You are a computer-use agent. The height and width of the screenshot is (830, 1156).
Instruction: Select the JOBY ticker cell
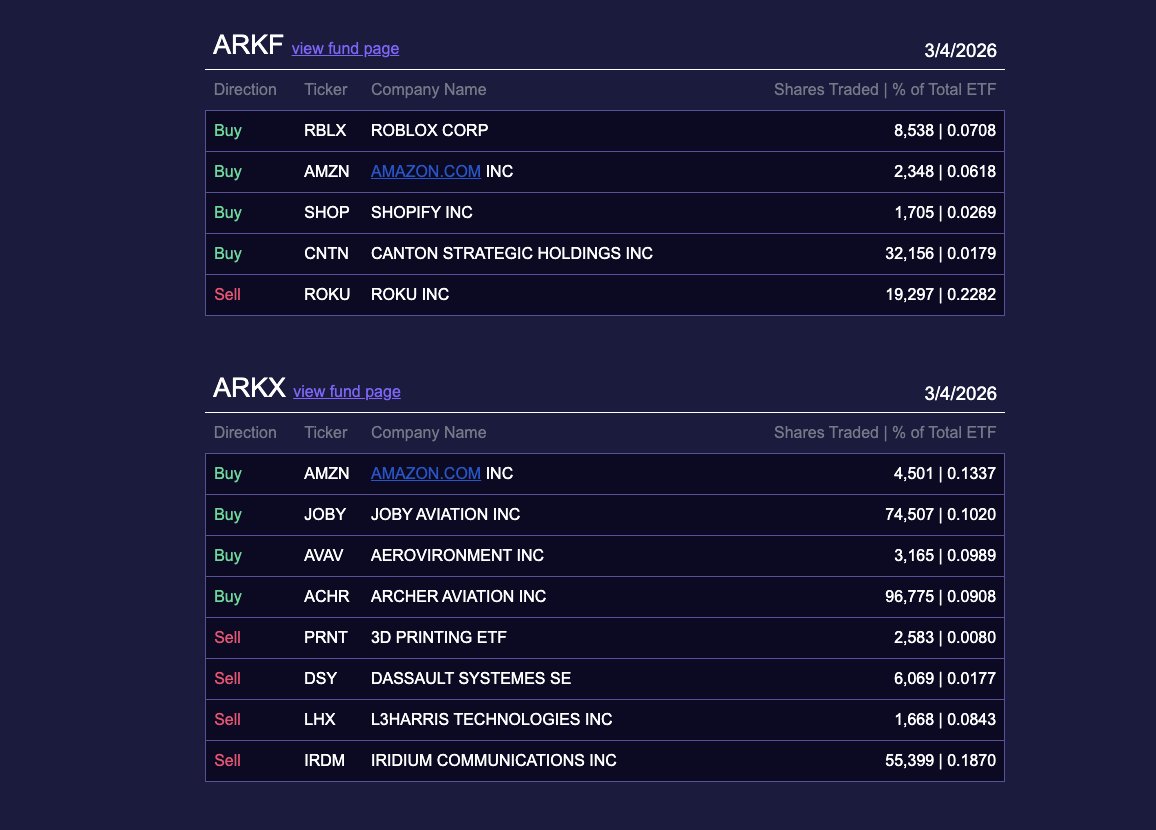(x=324, y=515)
